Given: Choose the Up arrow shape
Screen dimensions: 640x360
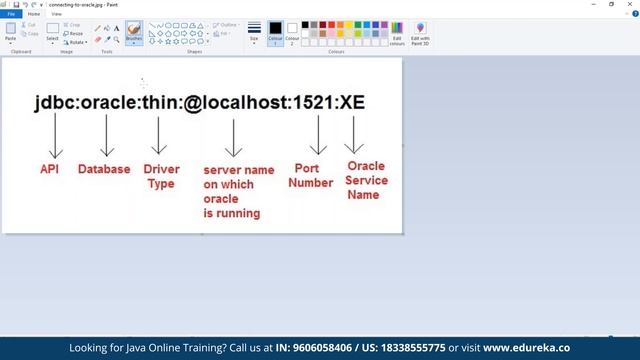Looking at the screenshot, I should (200, 33).
